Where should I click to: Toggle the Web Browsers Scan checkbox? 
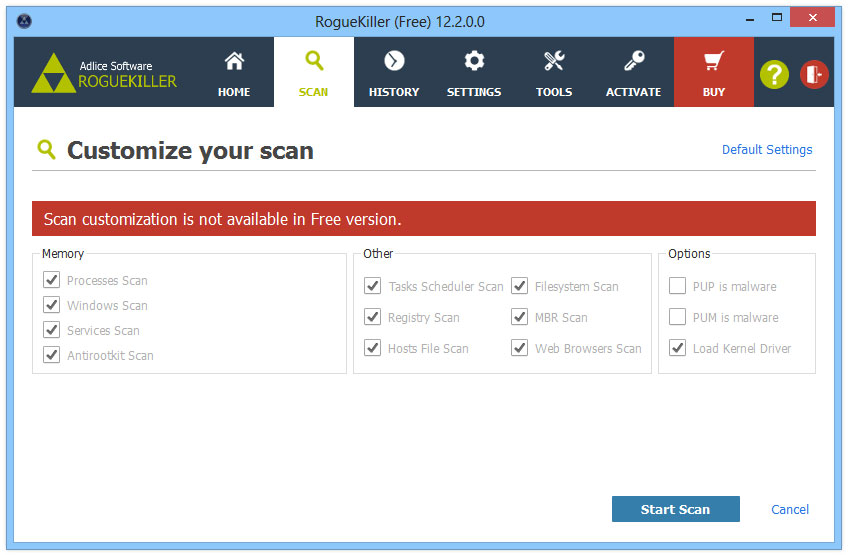tap(520, 348)
